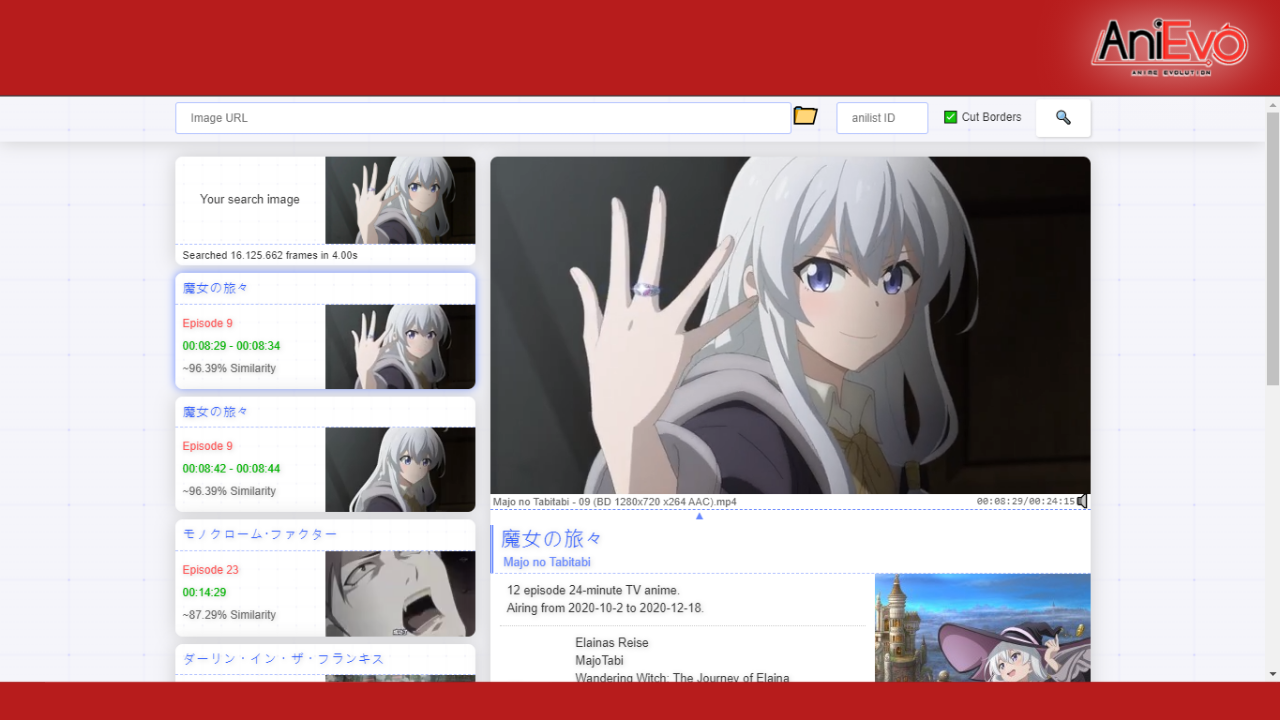Click 'Wandering Witch: The Journey of Elaina' title

[x=682, y=678]
